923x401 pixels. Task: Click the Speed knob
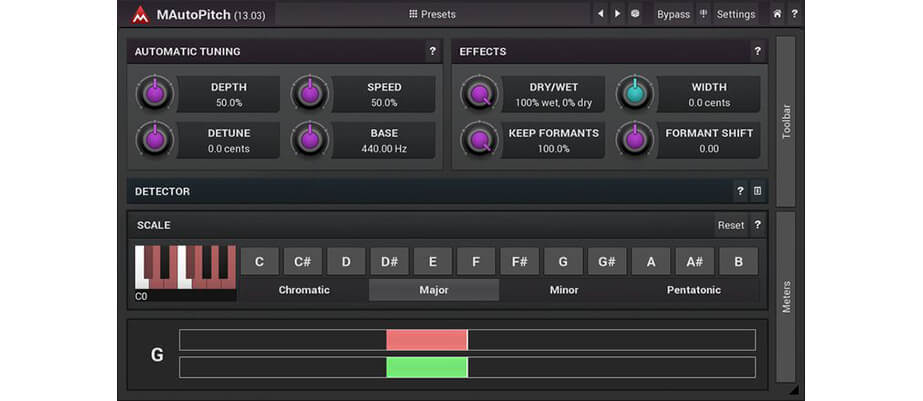click(x=310, y=94)
